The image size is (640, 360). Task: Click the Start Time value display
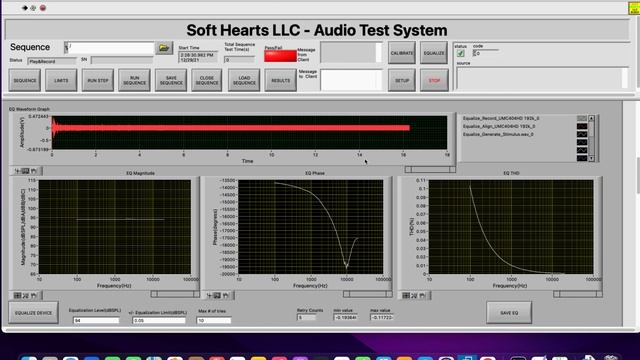[x=198, y=57]
